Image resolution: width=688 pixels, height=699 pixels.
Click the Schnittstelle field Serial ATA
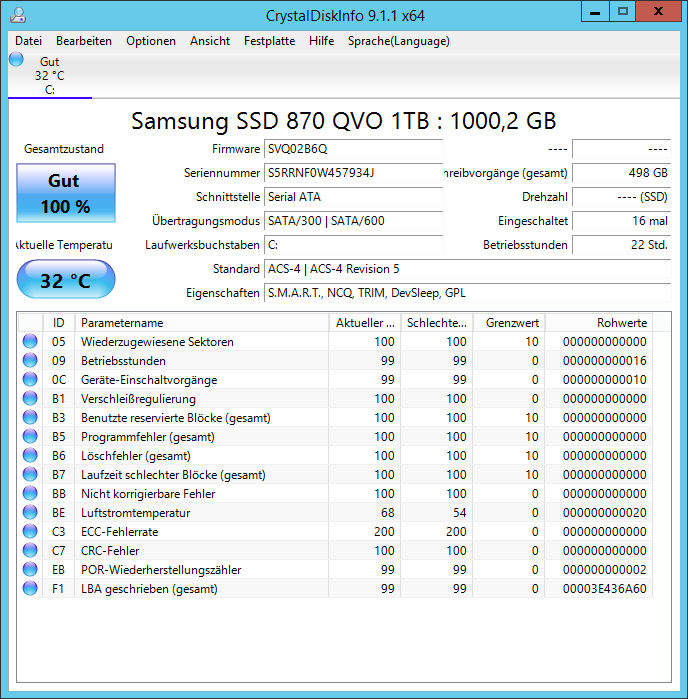(x=354, y=197)
